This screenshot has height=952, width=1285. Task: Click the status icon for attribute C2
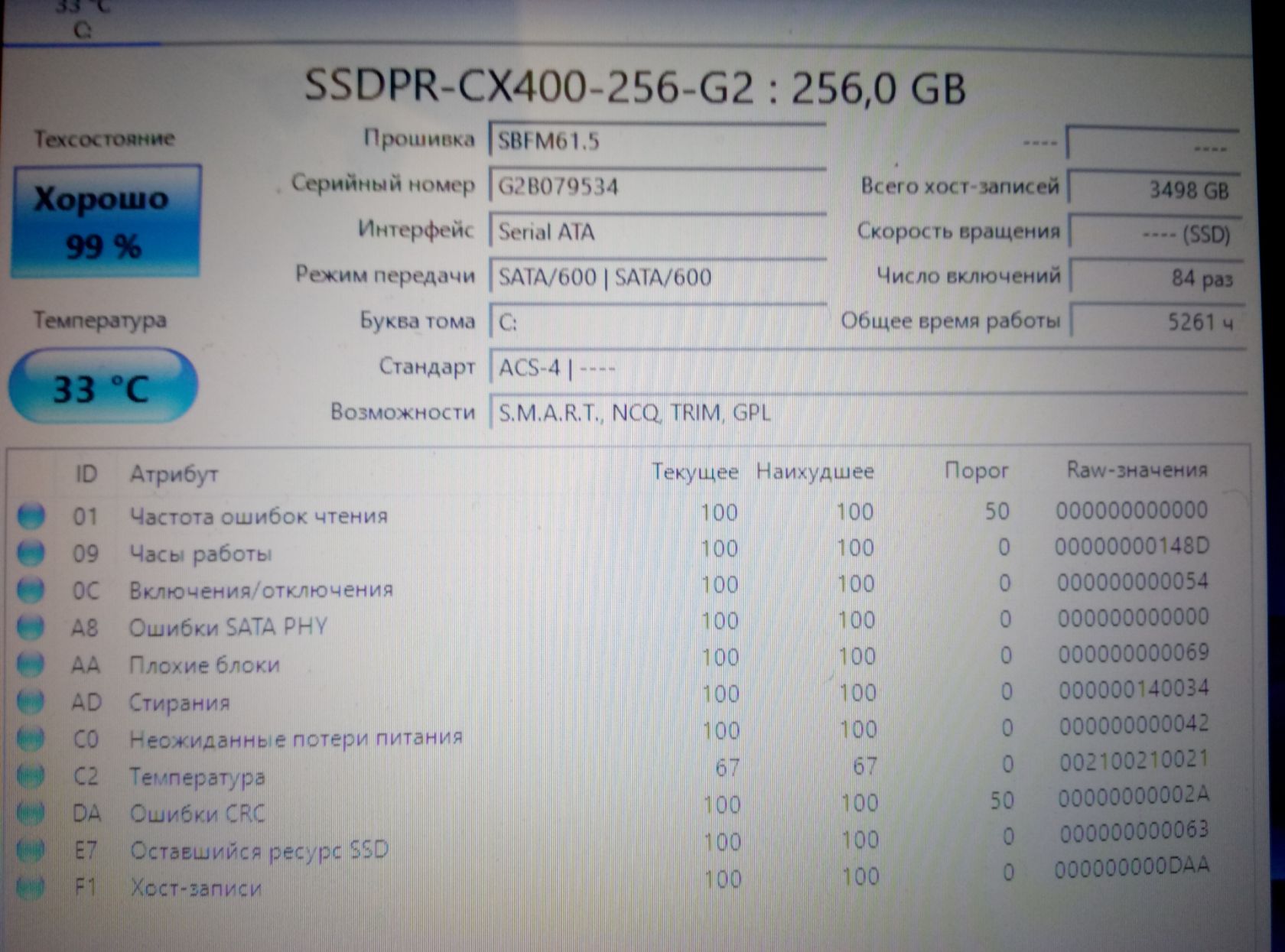click(31, 775)
